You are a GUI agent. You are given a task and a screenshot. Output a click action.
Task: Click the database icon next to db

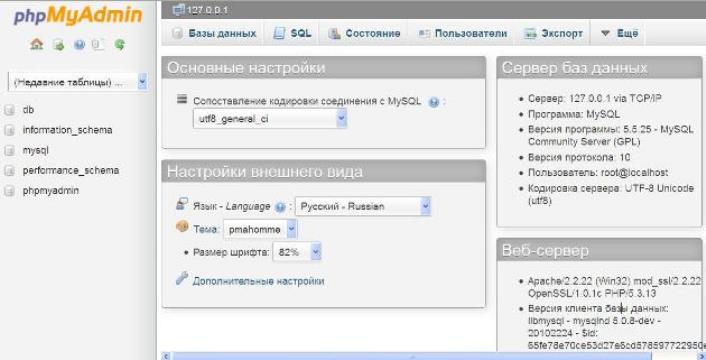click(x=9, y=110)
